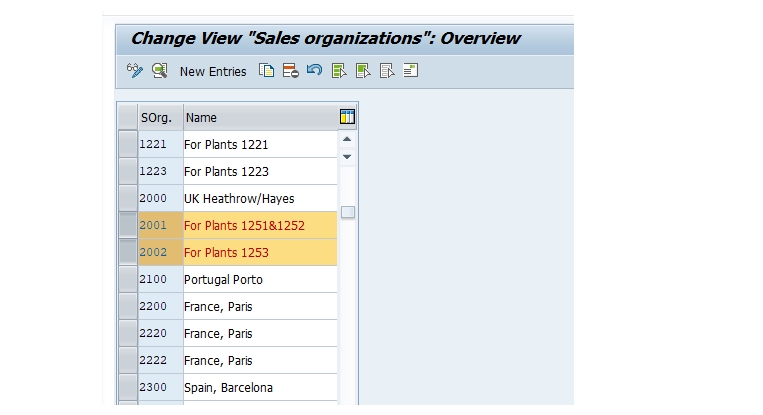This screenshot has height=415, width=763.
Task: Select row 2300 using its row selector
Action: [x=128, y=387]
